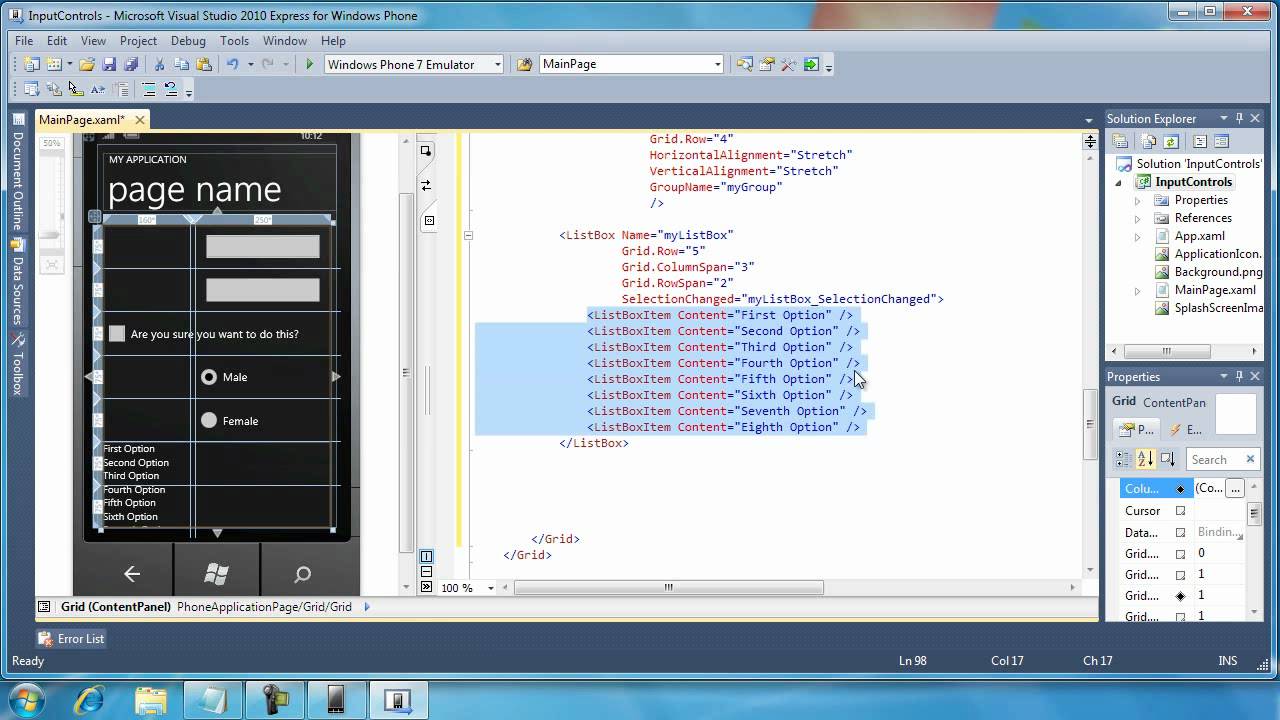Click the Properties panel vertical scrollbar
Viewport: 1280px width, 720px height.
point(1254,514)
